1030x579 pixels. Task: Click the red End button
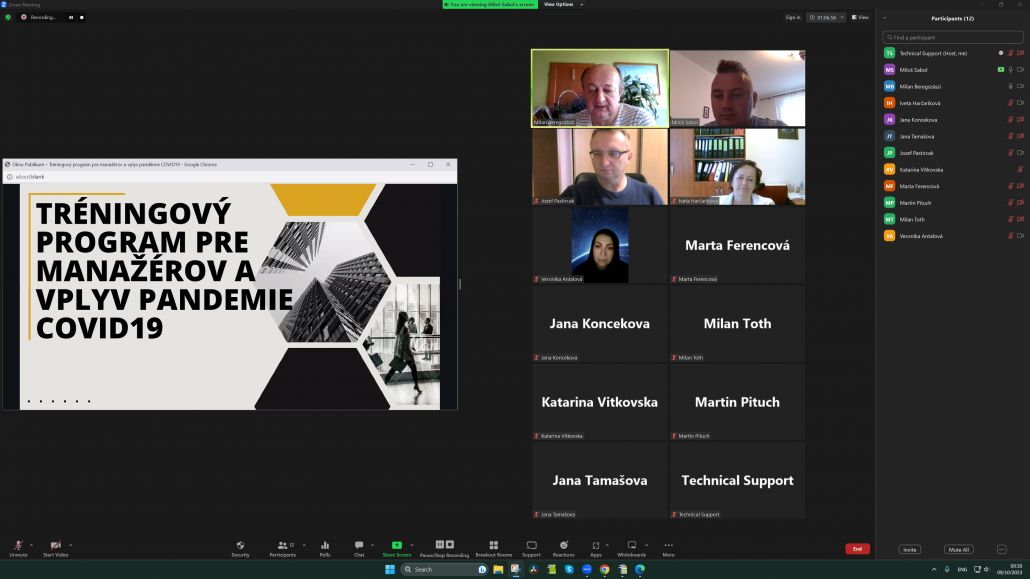(x=857, y=549)
